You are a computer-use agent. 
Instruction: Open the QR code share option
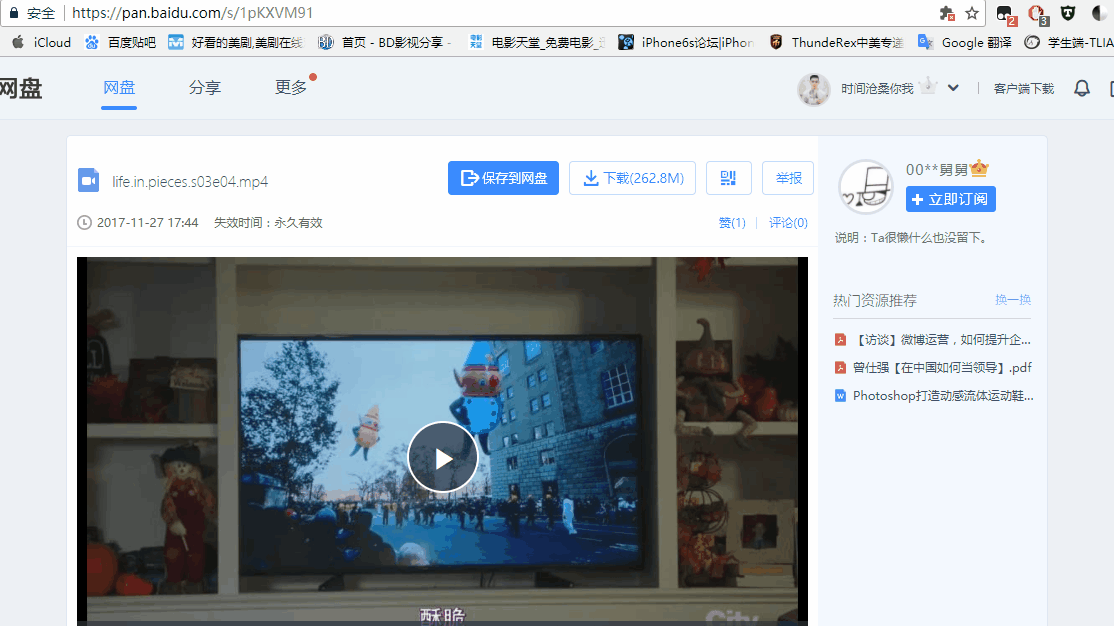[x=728, y=177]
